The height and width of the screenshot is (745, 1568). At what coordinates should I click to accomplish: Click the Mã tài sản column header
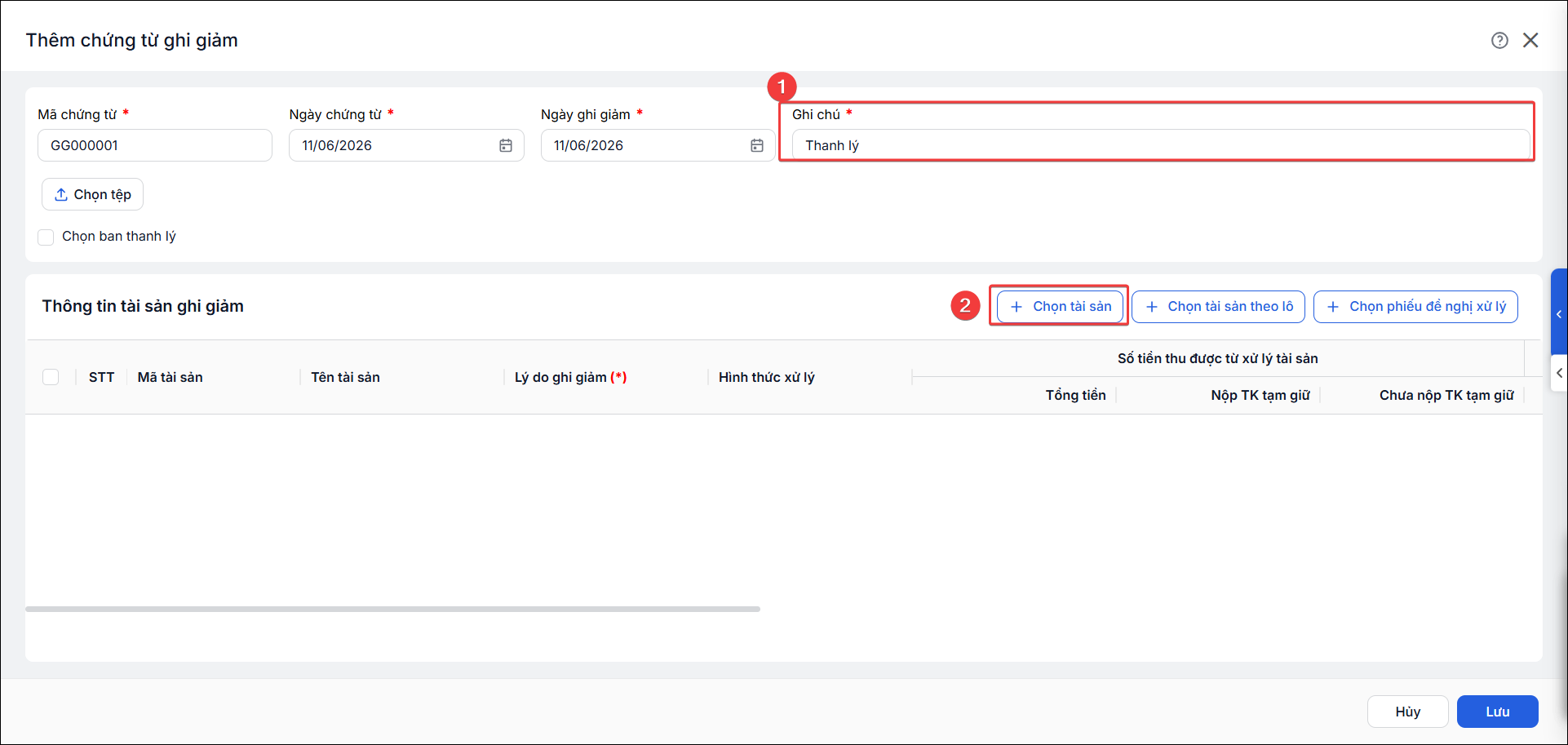coord(170,377)
